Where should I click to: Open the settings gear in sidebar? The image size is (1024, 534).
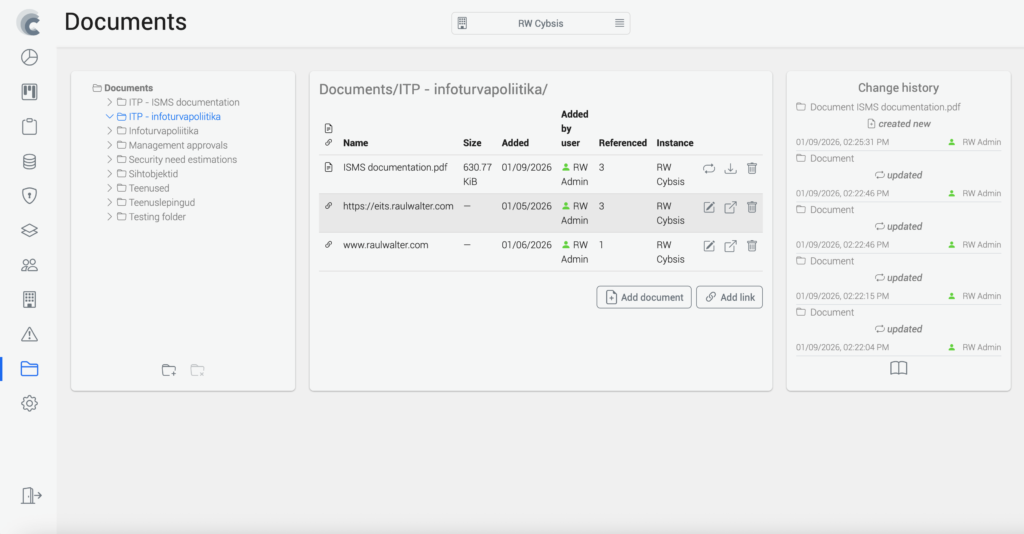click(x=29, y=403)
